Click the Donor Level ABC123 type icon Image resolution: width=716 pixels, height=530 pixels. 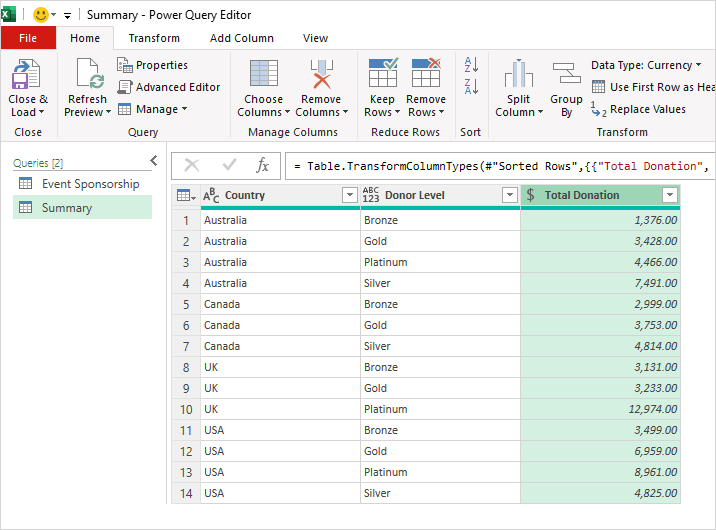[x=371, y=195]
